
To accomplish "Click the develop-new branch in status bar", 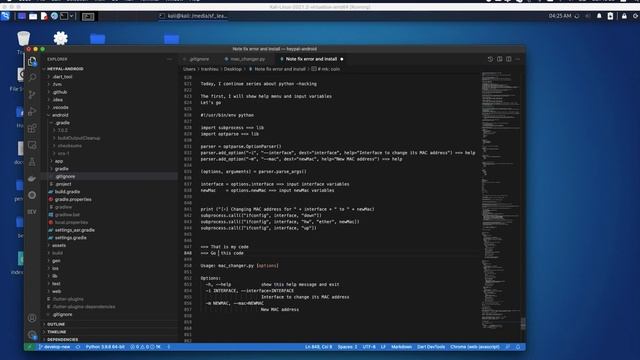I will (54, 347).
